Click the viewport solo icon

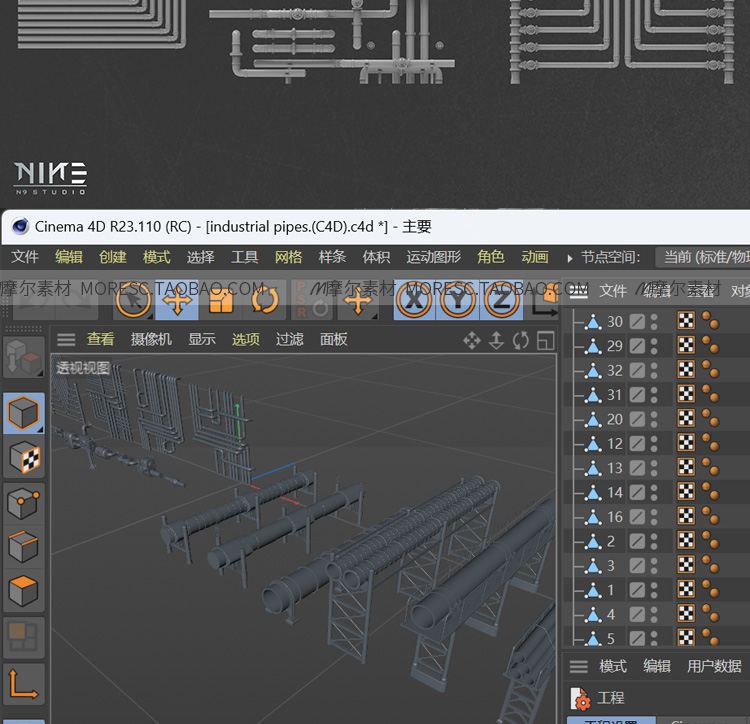pyautogui.click(x=23, y=637)
